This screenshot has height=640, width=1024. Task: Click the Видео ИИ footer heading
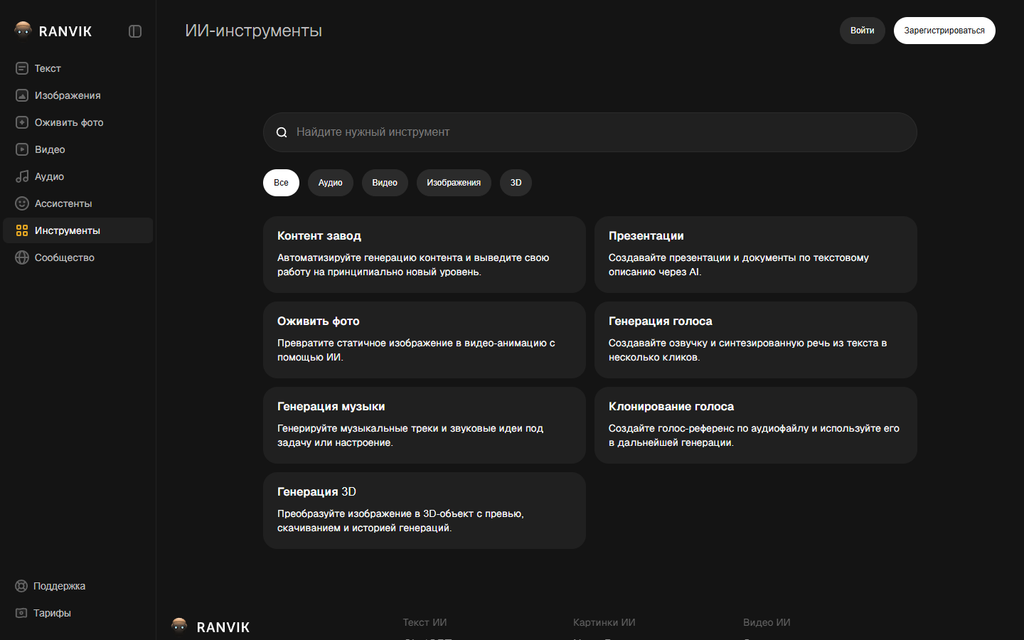coord(767,622)
